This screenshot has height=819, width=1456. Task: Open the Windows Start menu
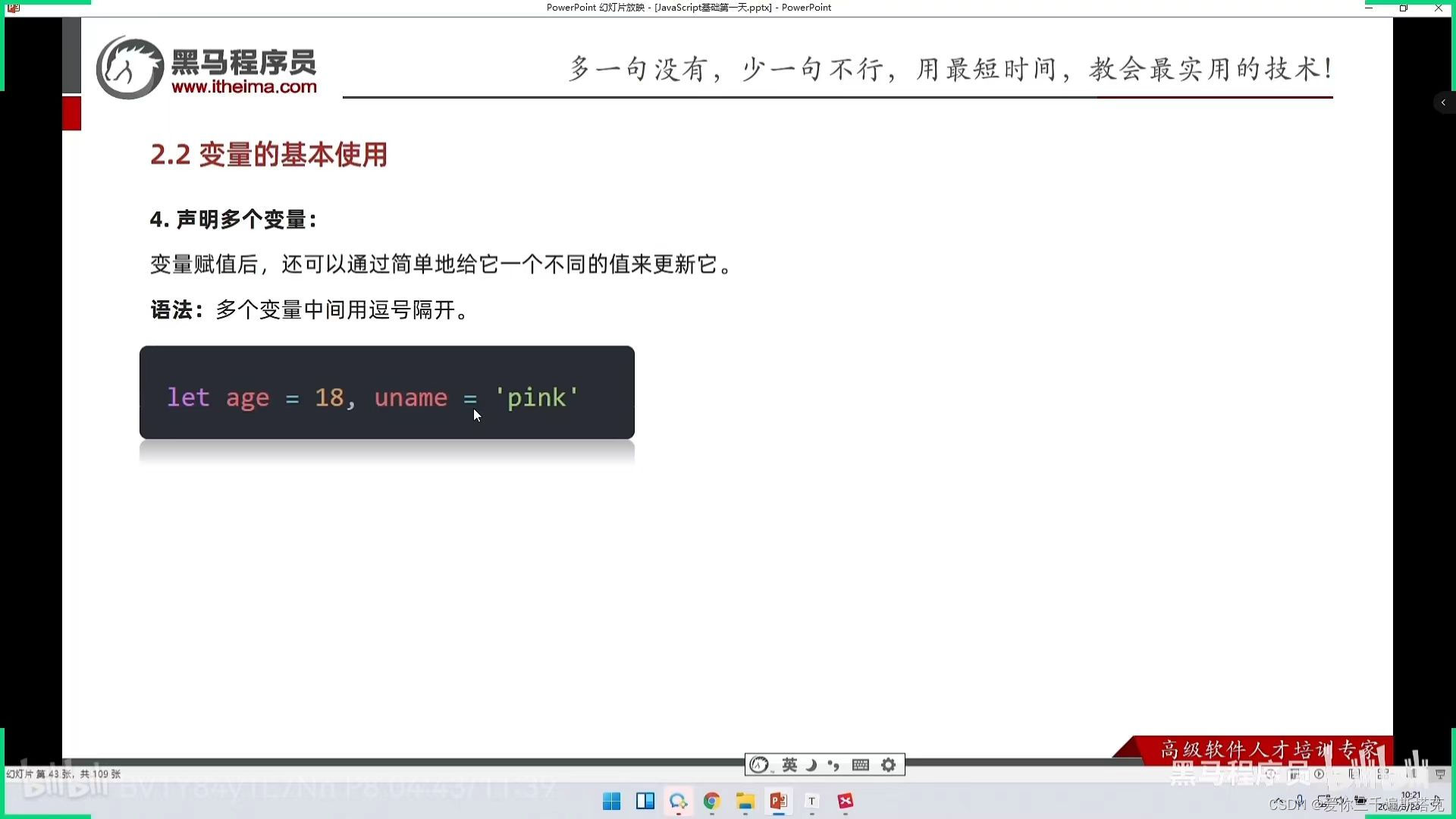point(611,802)
